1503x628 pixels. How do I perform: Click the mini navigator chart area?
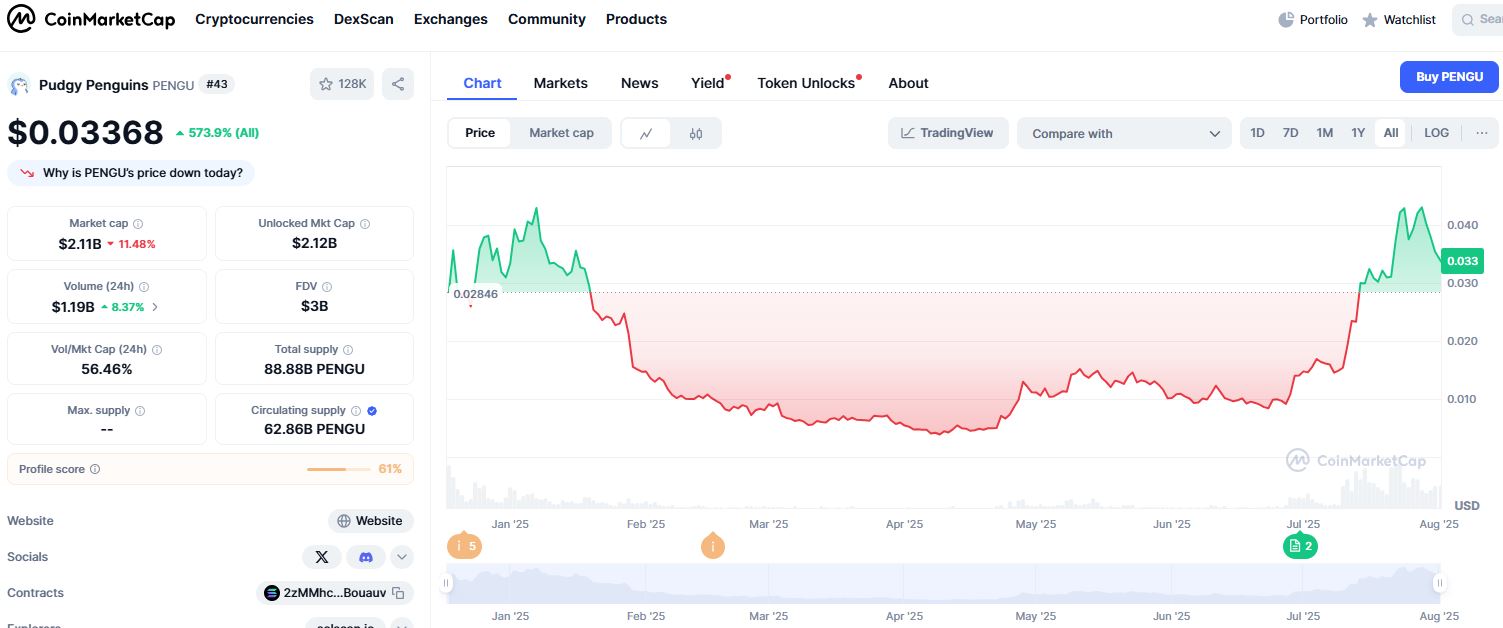click(943, 583)
